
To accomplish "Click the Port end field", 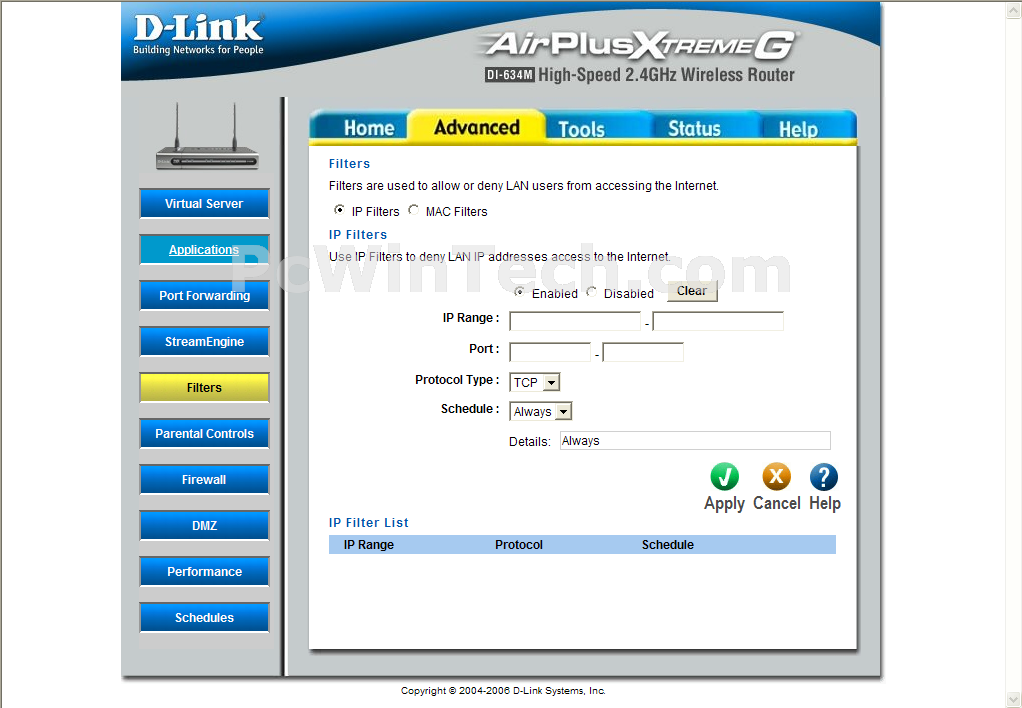I will point(643,352).
